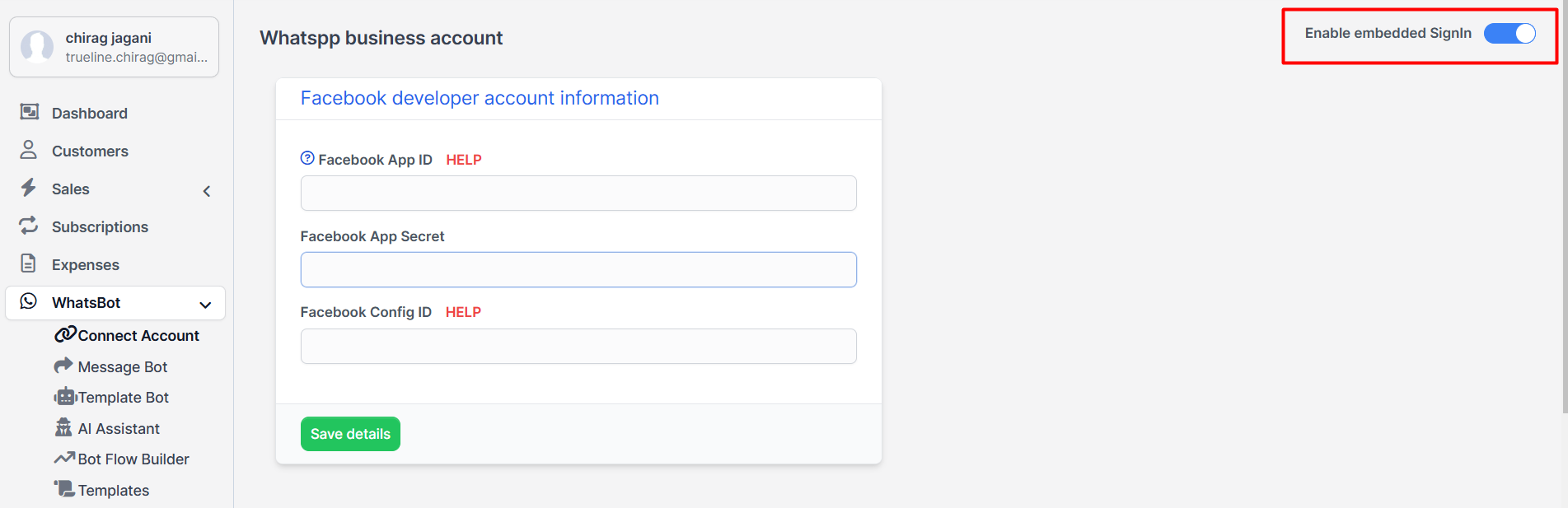Click the AI Assistant icon
The width and height of the screenshot is (1568, 508).
tap(63, 427)
